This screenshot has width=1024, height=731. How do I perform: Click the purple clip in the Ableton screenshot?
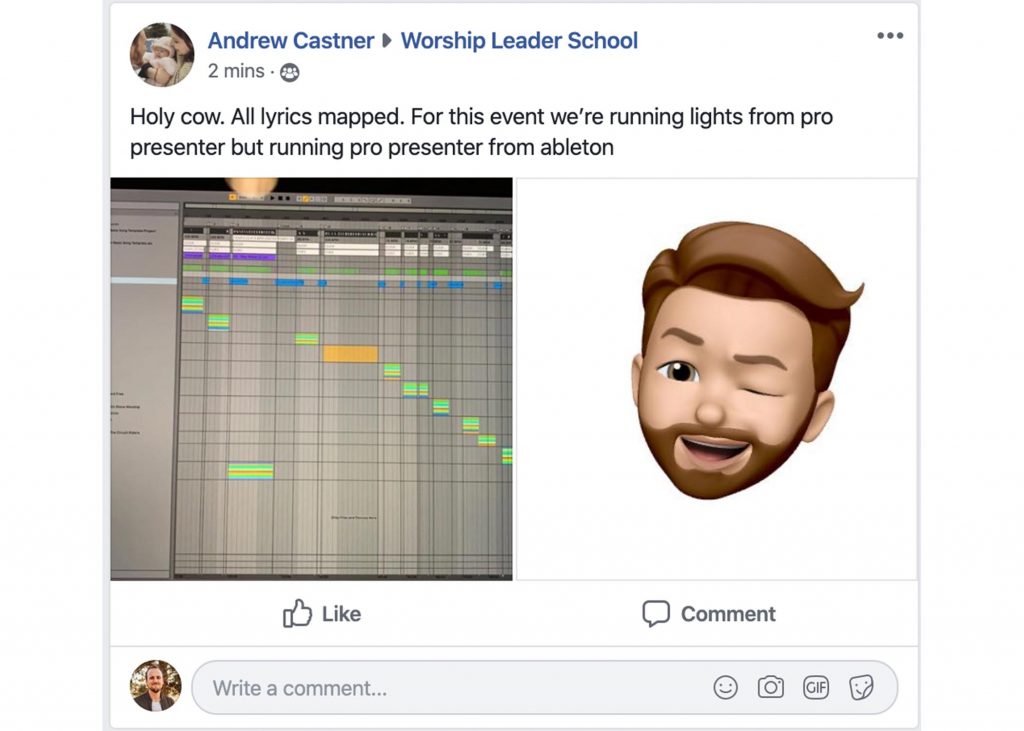(x=194, y=256)
